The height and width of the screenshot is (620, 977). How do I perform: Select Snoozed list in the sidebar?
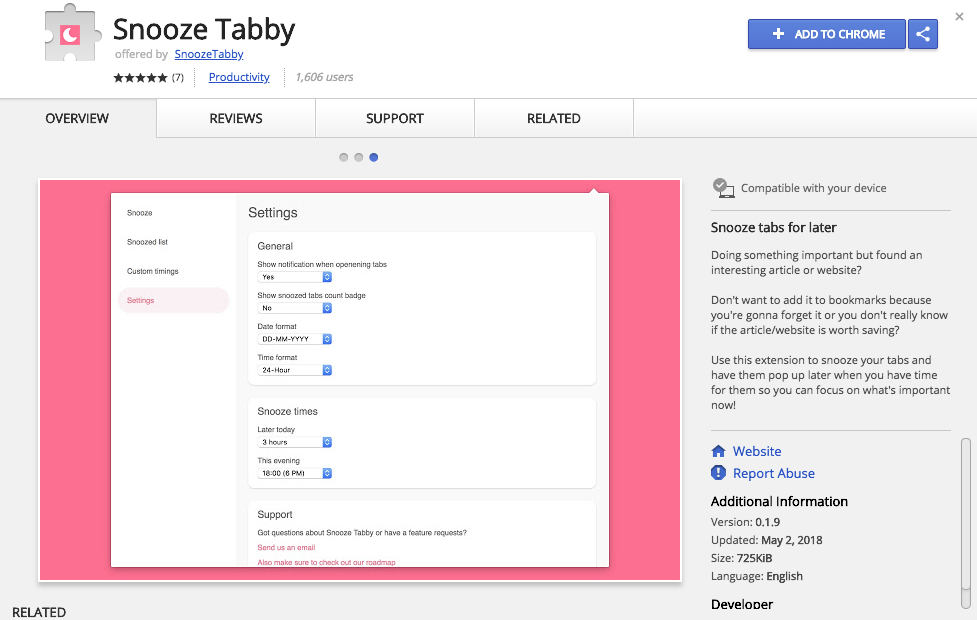click(147, 242)
